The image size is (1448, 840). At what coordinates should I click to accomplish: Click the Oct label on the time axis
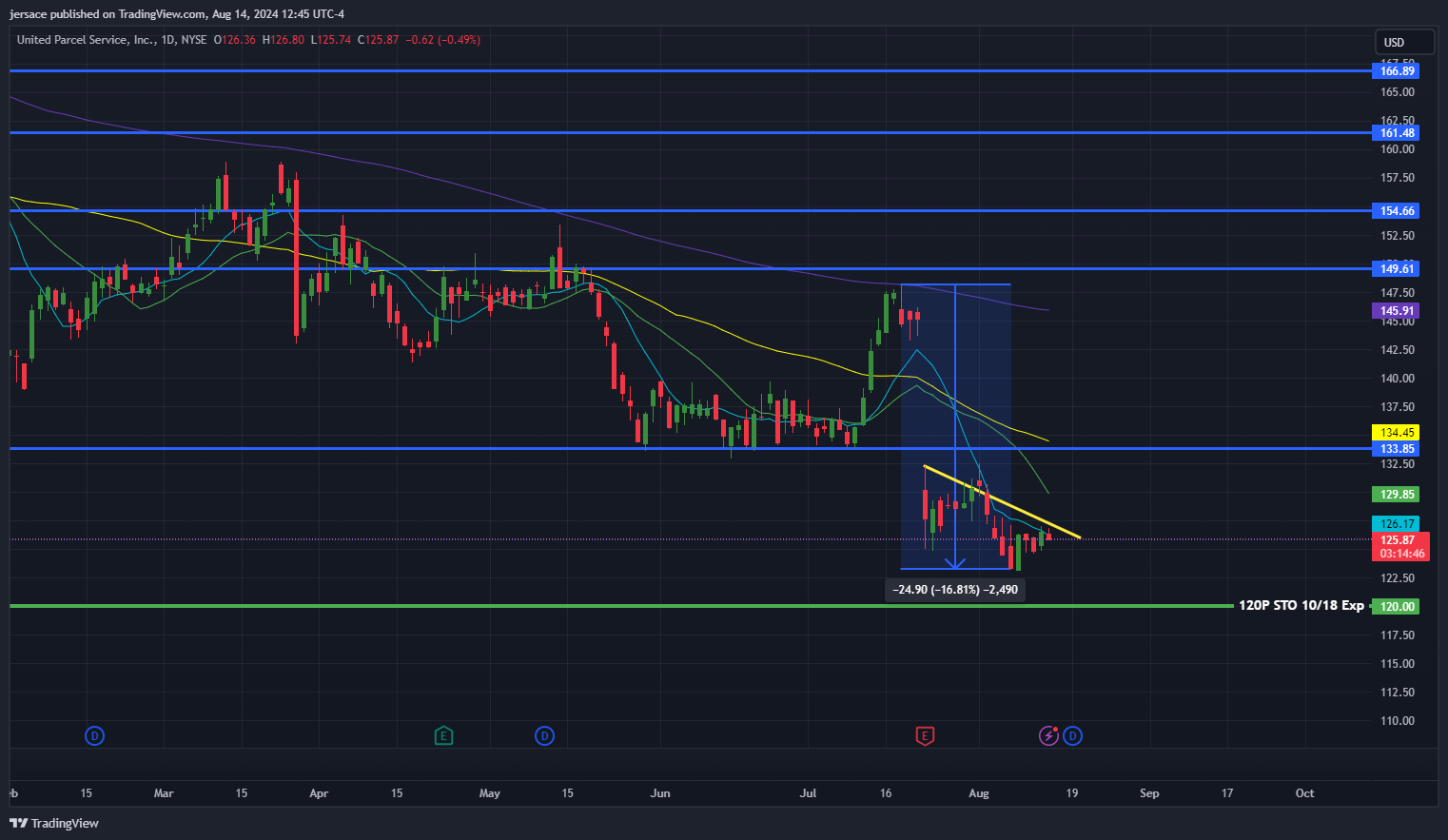(1304, 793)
